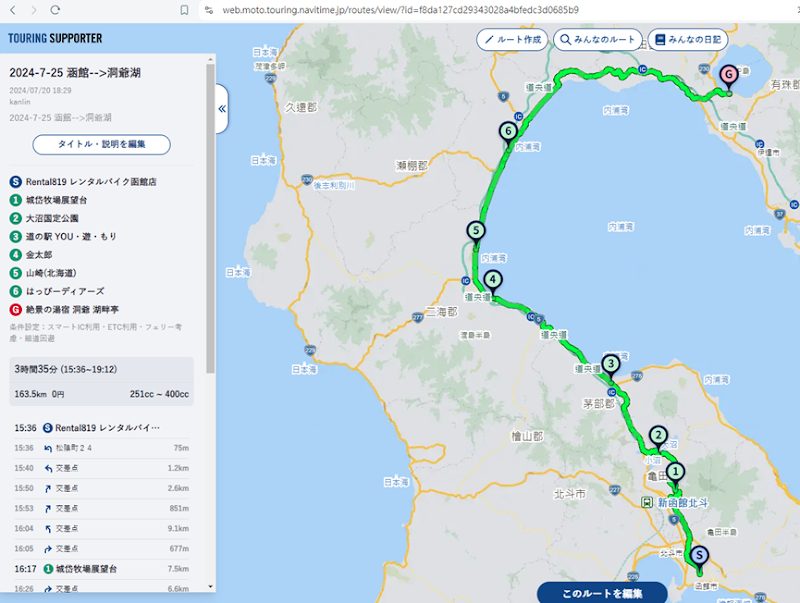
Task: Click the browser reload icon
Action: tap(54, 9)
